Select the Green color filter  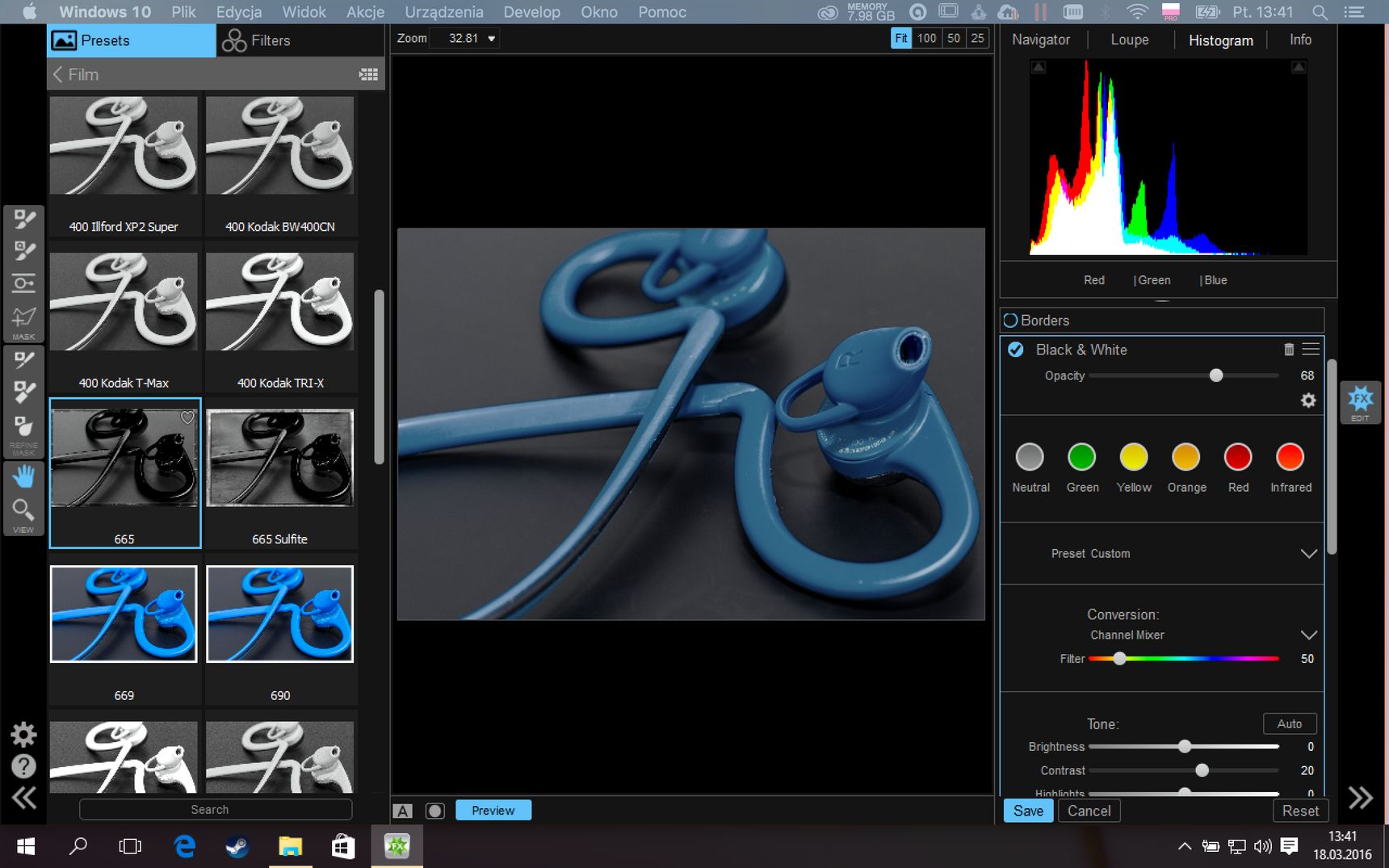point(1081,457)
